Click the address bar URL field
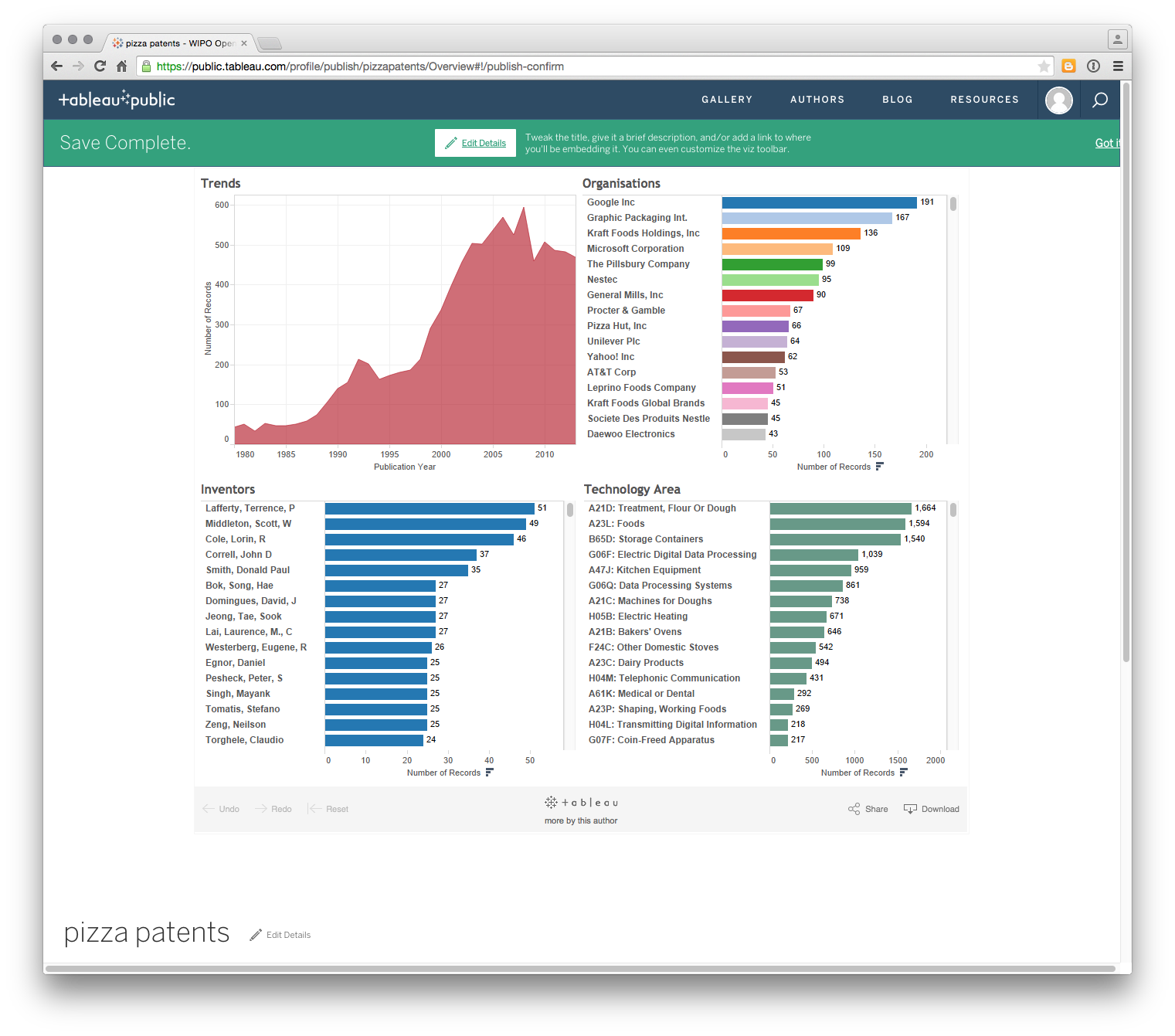Screen dimensions: 1175x1036 [x=595, y=66]
